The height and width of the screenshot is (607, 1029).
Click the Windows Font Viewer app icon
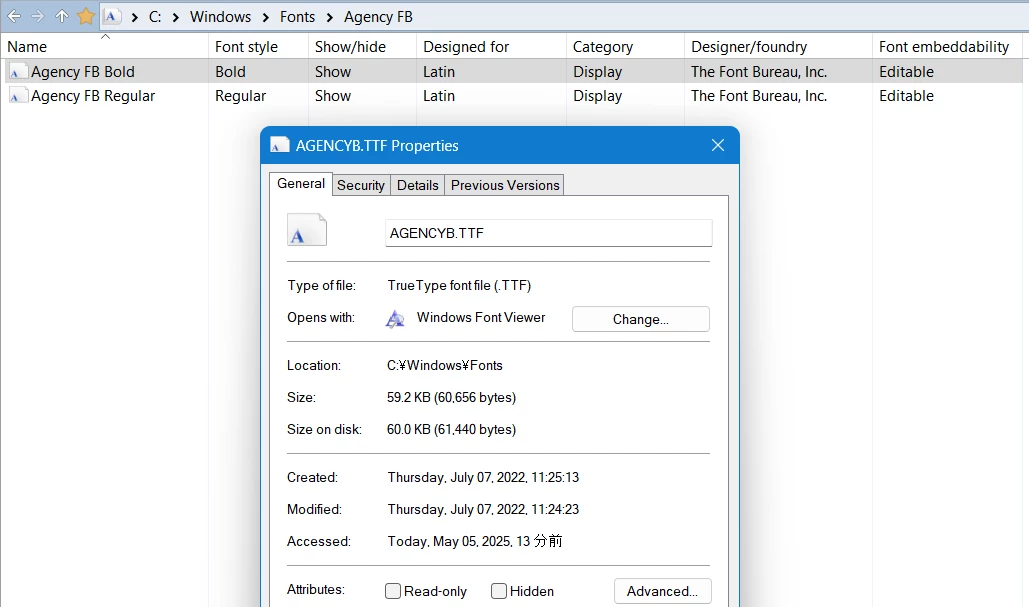[395, 319]
